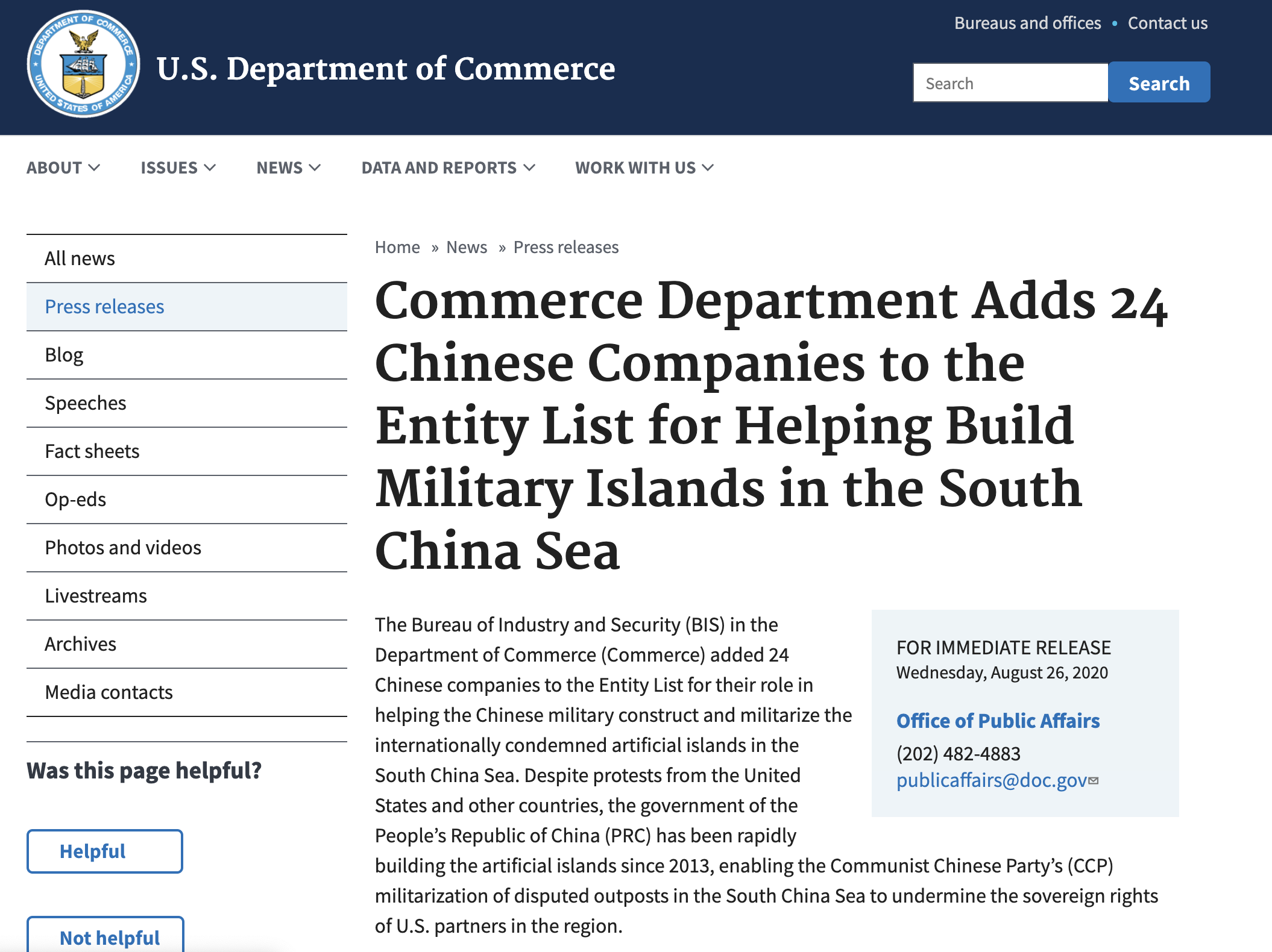1272x952 pixels.
Task: Click the blue Search button
Action: point(1159,83)
